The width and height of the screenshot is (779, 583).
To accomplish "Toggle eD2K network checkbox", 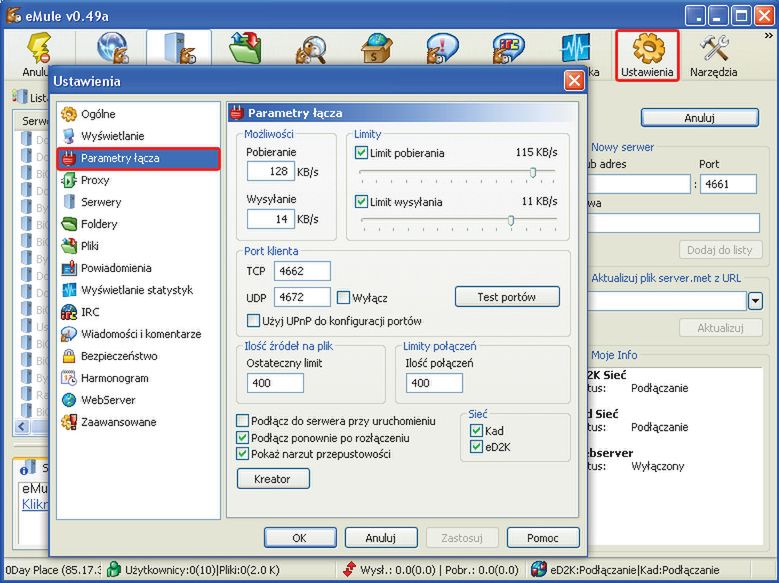I will pos(476,446).
